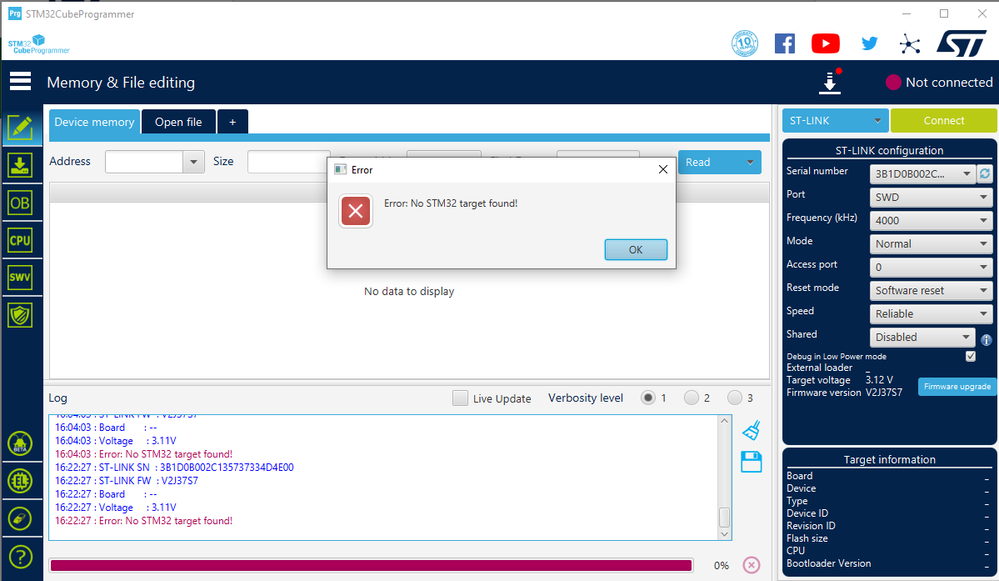
Task: Select verbosity level 2
Action: [691, 398]
